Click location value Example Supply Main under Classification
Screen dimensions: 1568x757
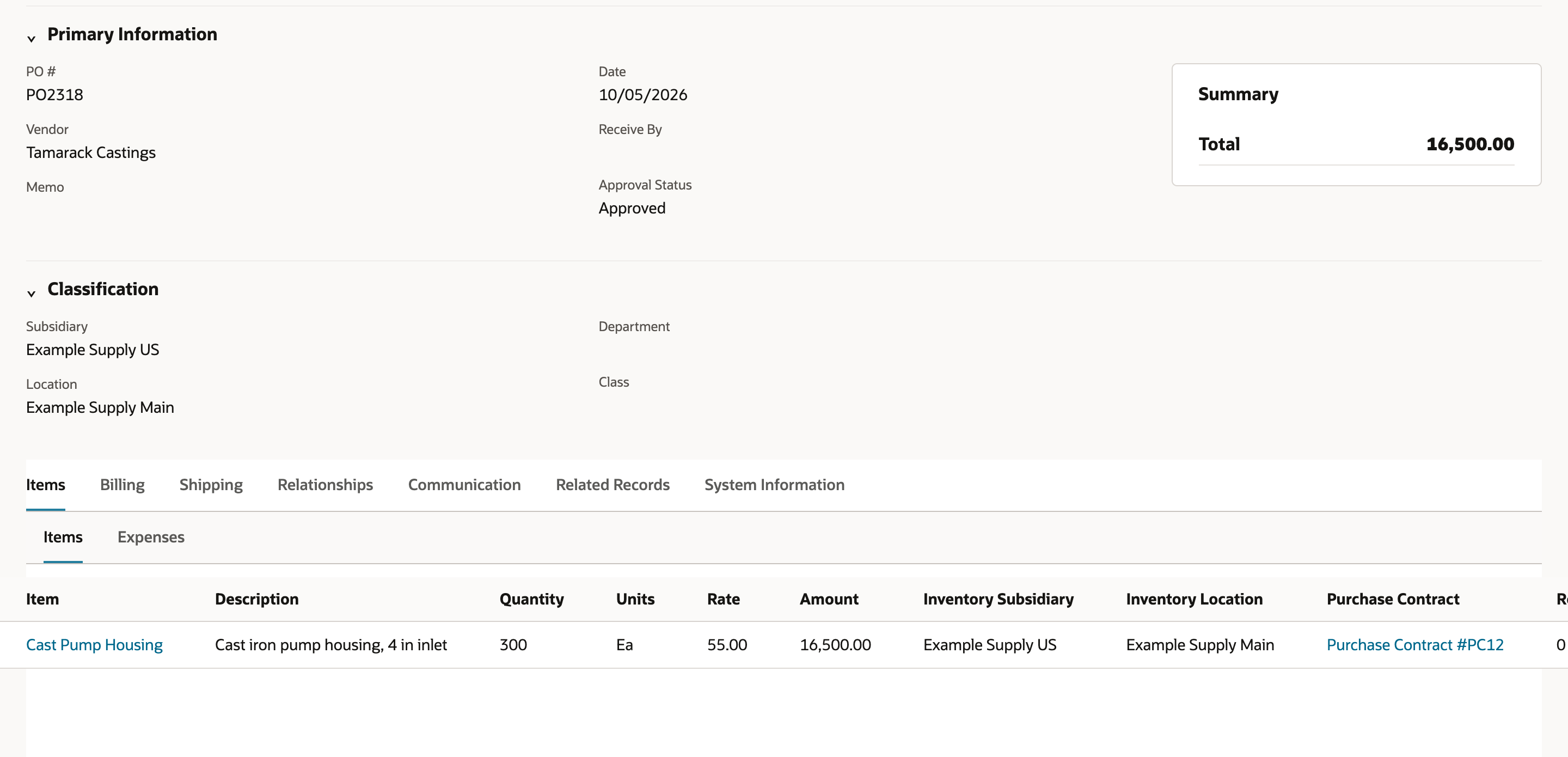pyautogui.click(x=100, y=407)
